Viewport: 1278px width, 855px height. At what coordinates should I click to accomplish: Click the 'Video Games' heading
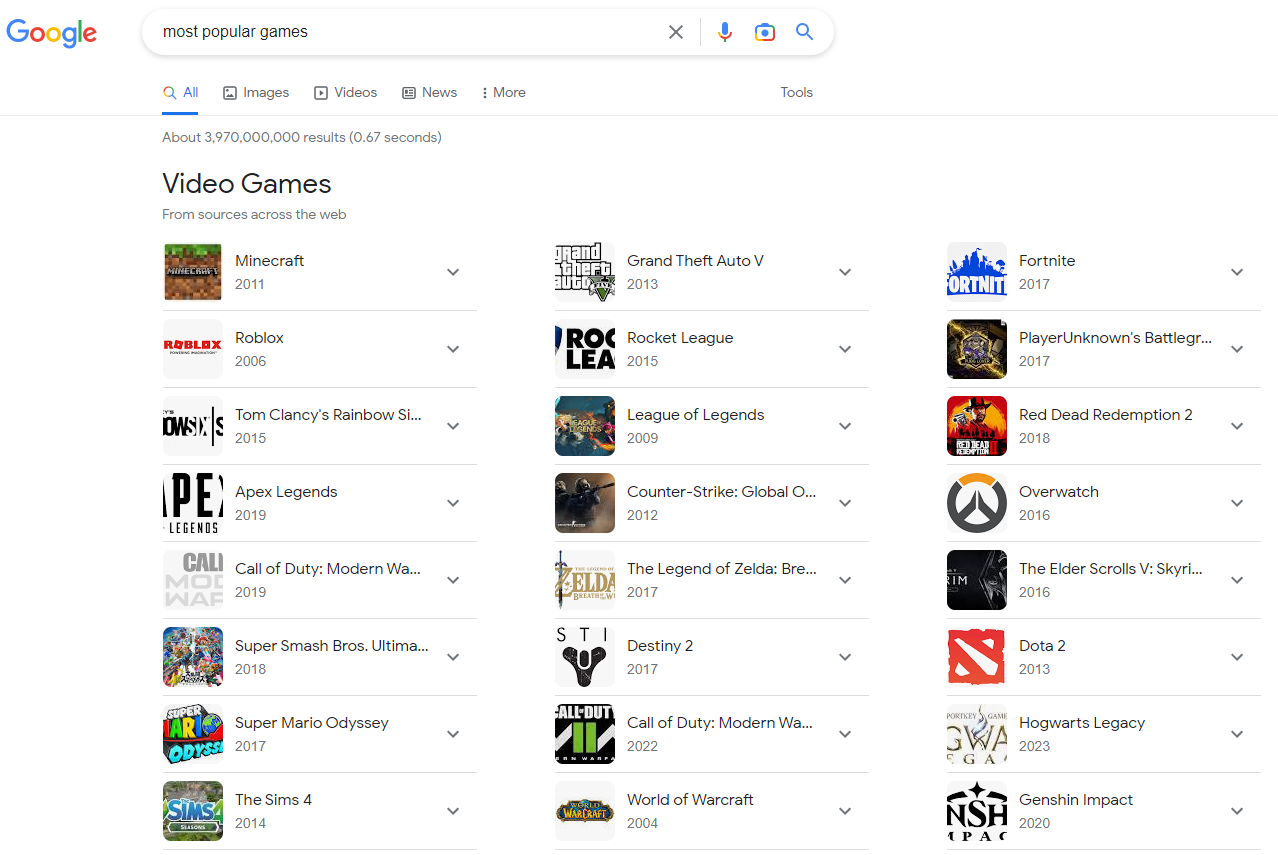247,183
